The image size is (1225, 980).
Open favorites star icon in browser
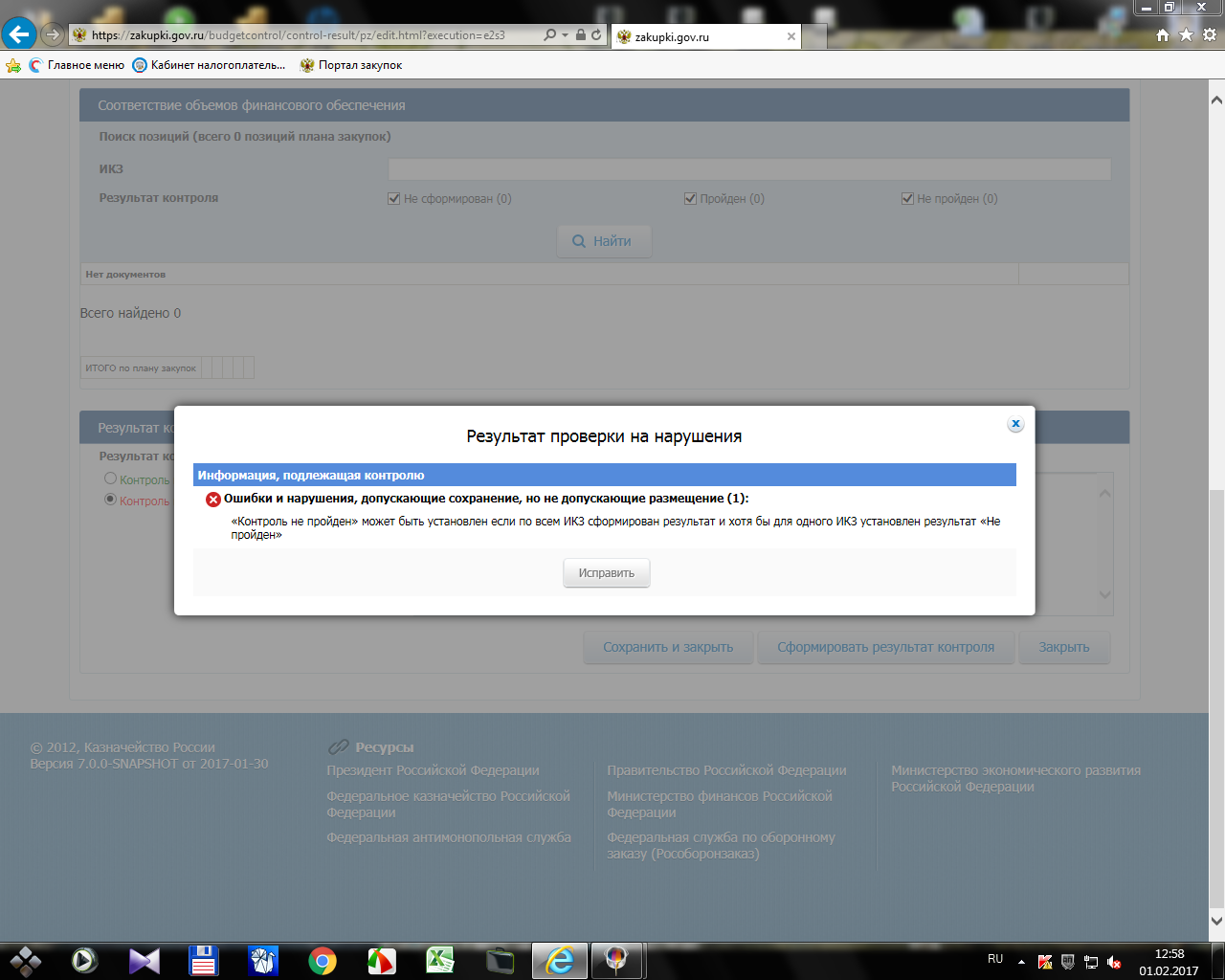[x=1186, y=35]
